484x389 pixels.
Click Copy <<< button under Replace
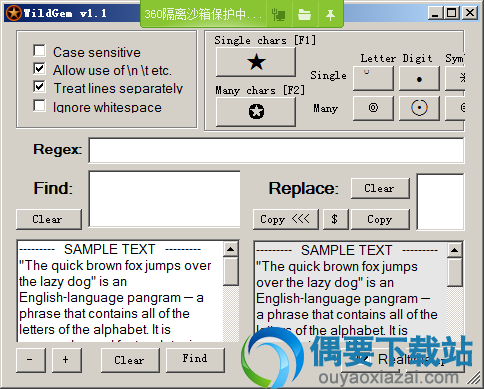tap(286, 219)
